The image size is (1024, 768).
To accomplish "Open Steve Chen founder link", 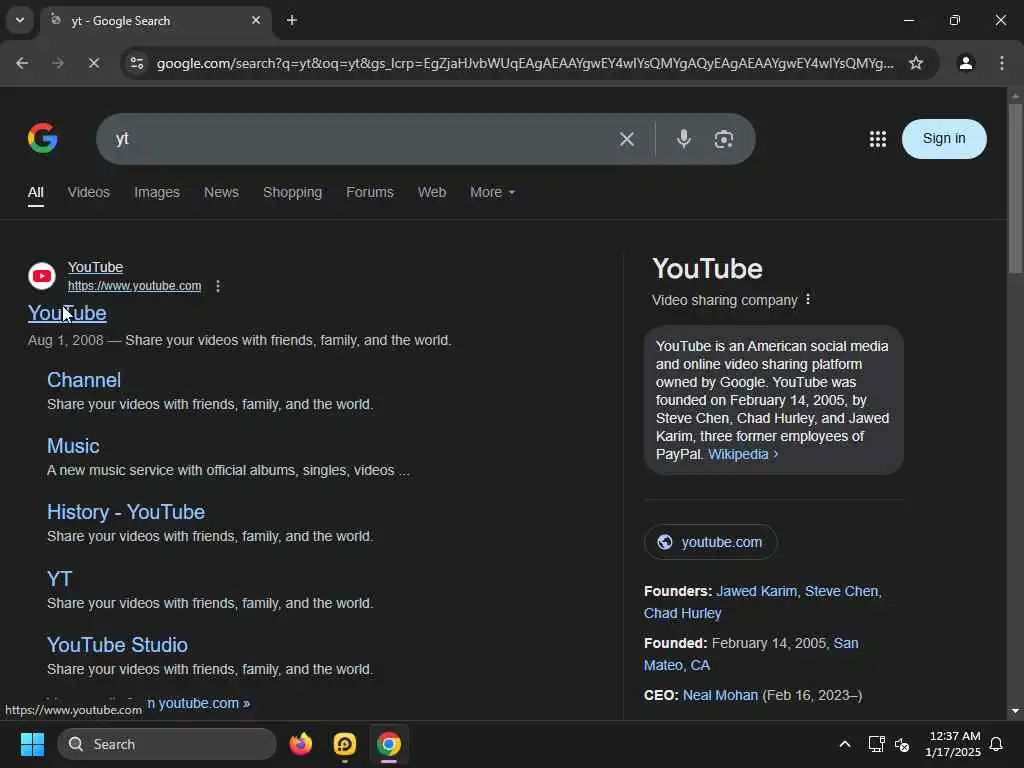I will coord(841,592).
